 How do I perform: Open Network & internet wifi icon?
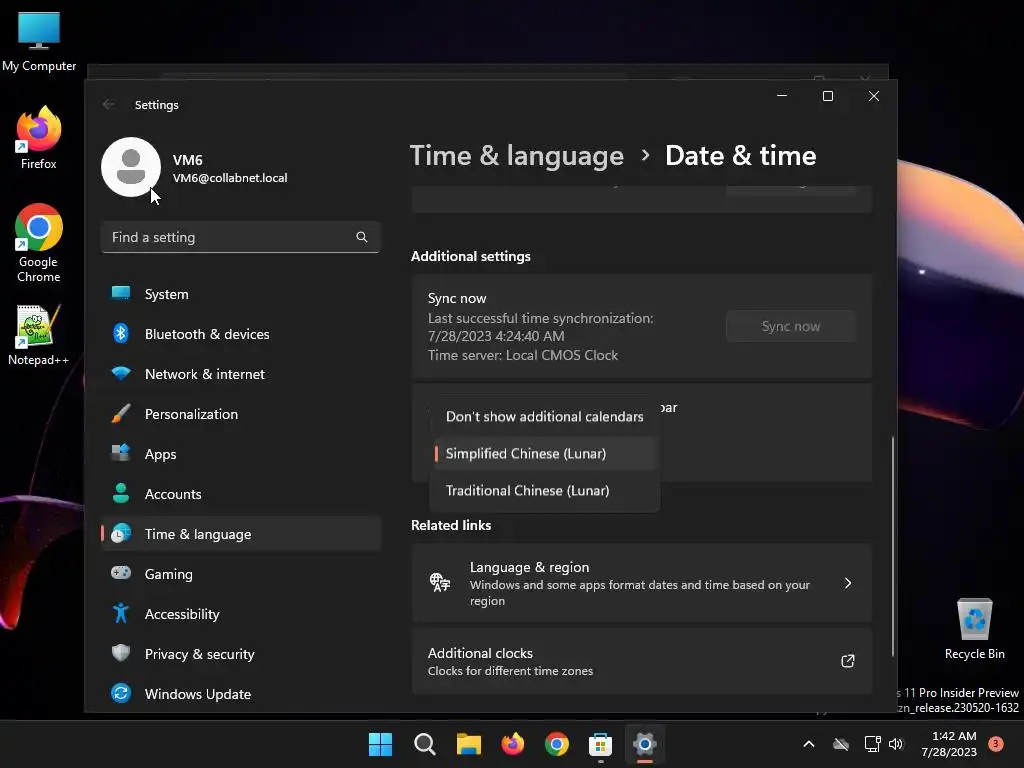coord(121,374)
